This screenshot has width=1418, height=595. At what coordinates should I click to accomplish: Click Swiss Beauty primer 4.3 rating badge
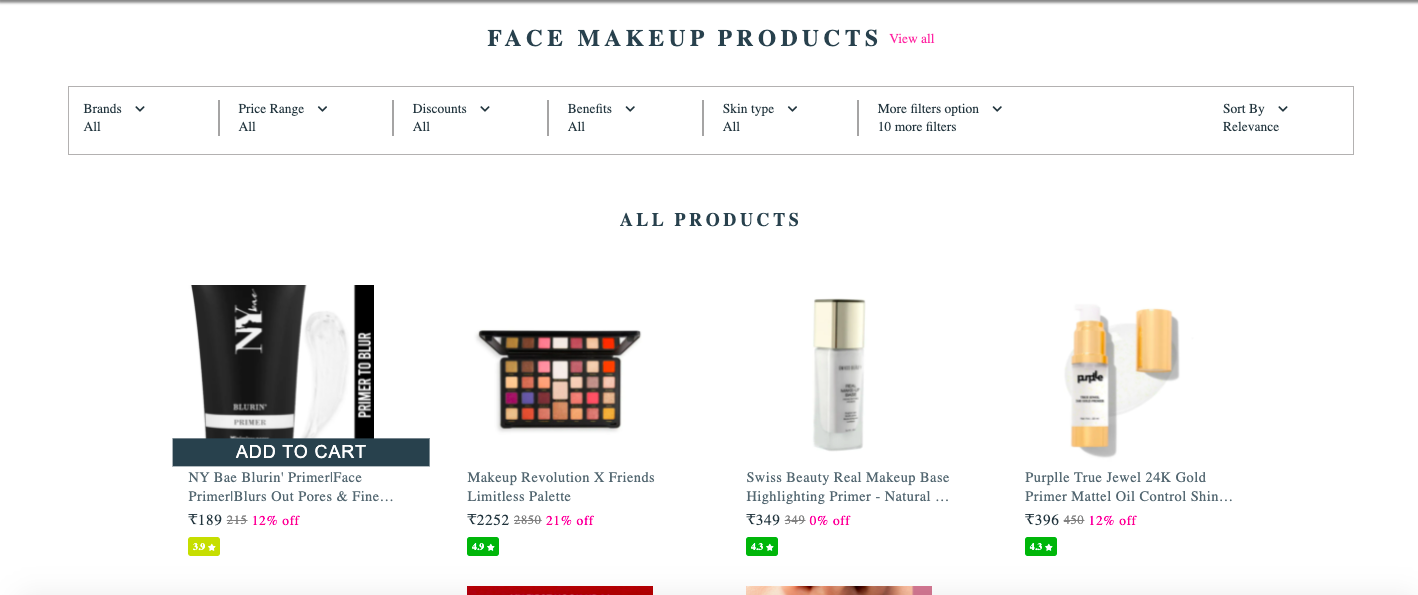pos(762,547)
